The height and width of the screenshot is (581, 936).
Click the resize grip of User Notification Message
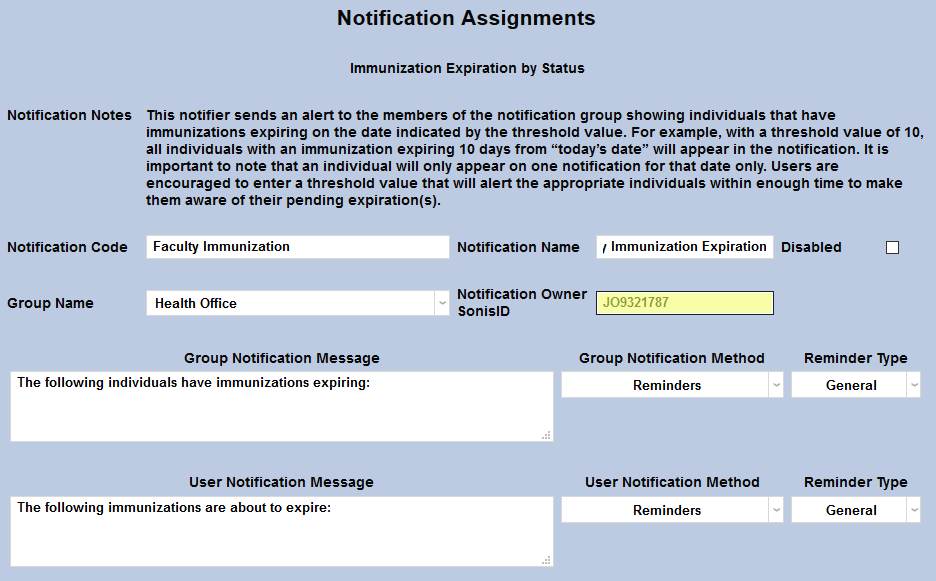546,558
